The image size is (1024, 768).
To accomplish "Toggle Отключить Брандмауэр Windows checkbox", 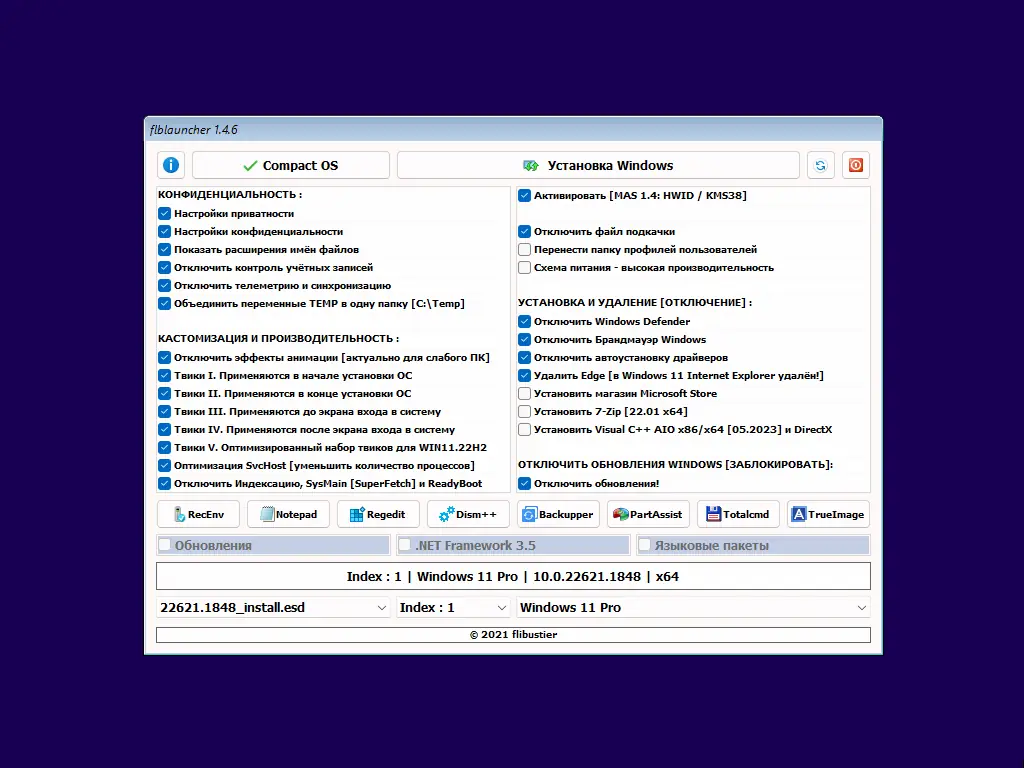I will 524,340.
